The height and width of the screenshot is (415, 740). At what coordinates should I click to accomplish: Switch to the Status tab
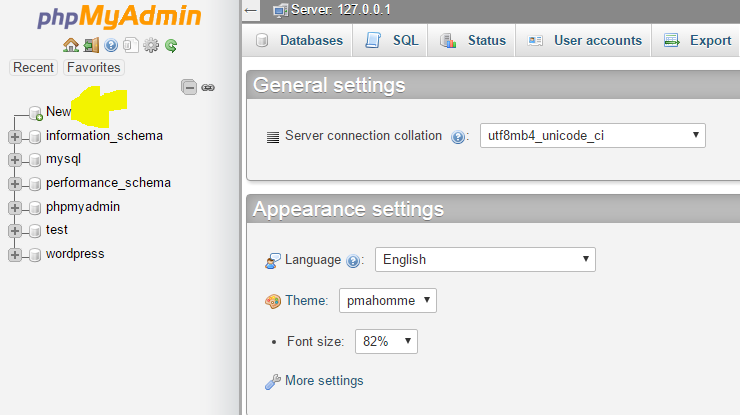[471, 41]
